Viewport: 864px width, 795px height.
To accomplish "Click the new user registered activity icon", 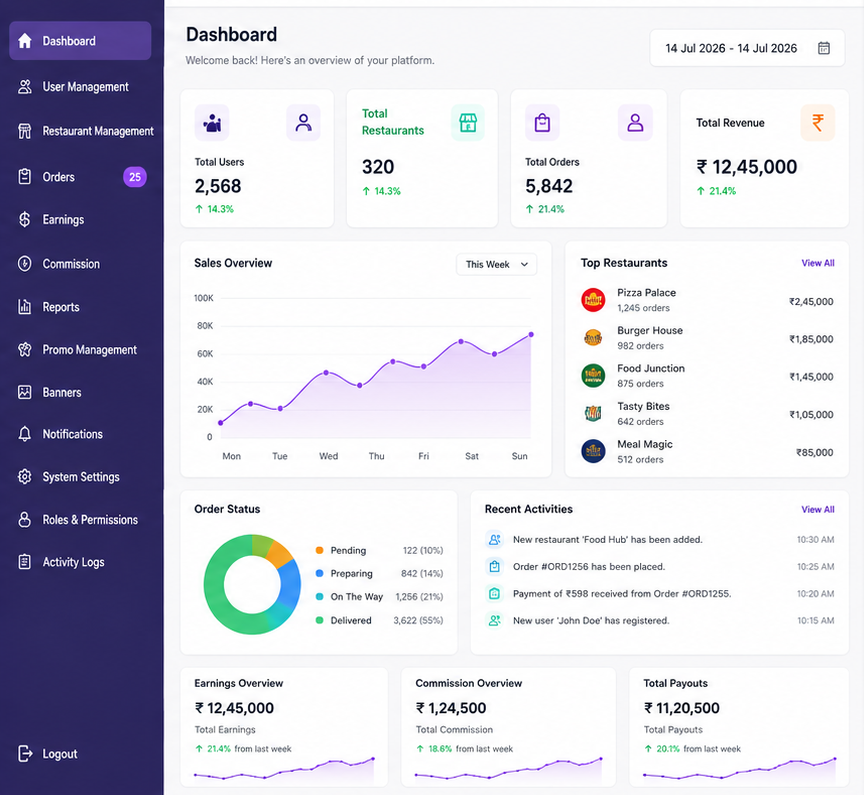I will click(x=495, y=620).
